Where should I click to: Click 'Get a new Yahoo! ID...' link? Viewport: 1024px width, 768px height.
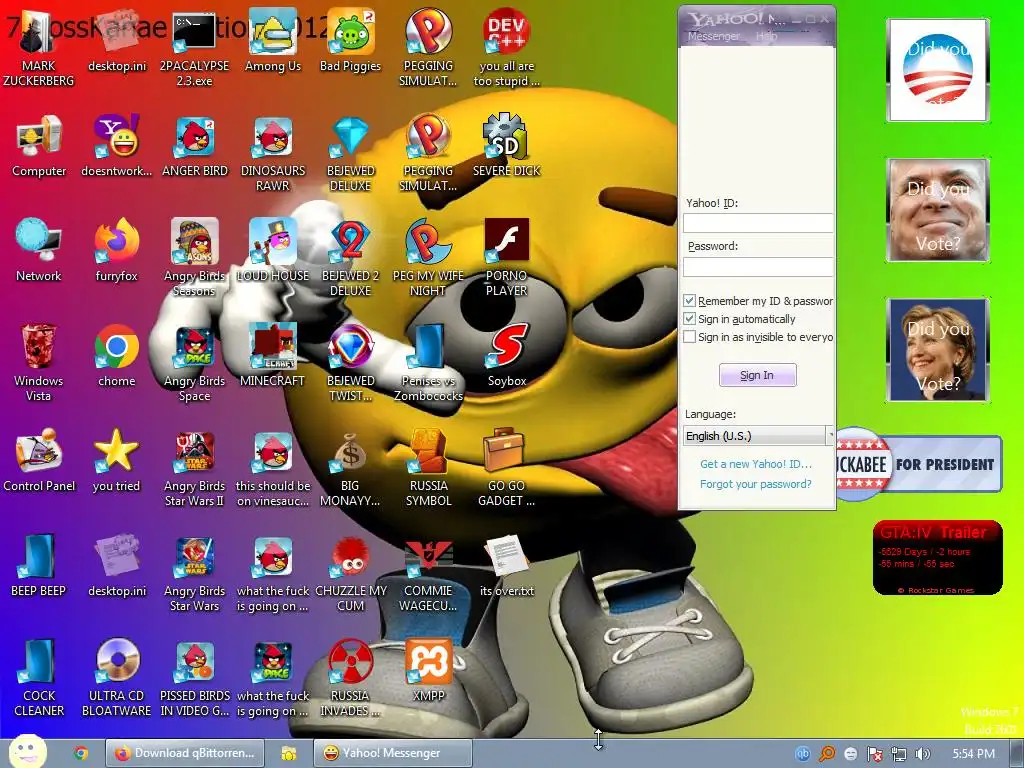tap(756, 464)
